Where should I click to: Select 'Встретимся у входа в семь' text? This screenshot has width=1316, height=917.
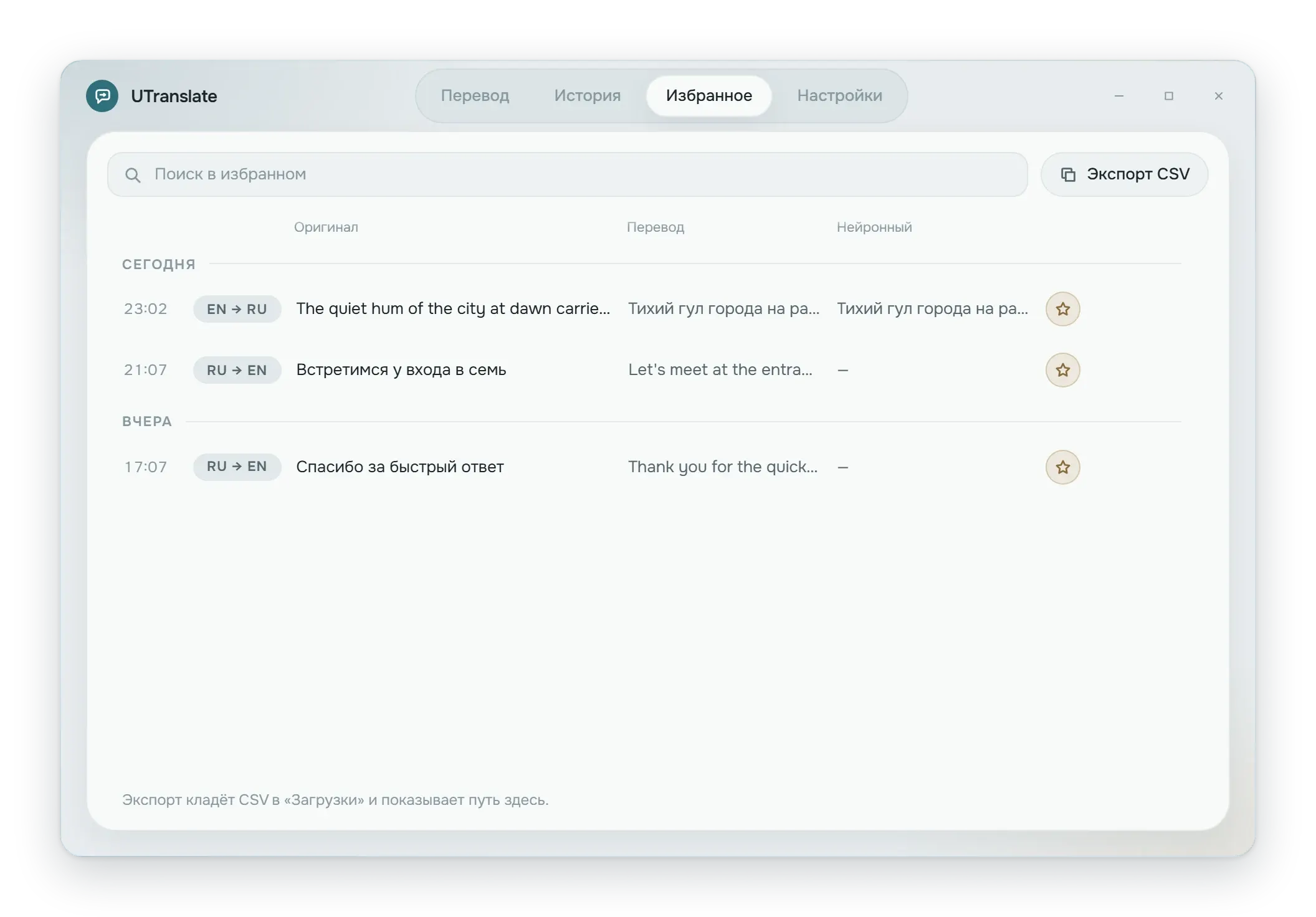[401, 369]
